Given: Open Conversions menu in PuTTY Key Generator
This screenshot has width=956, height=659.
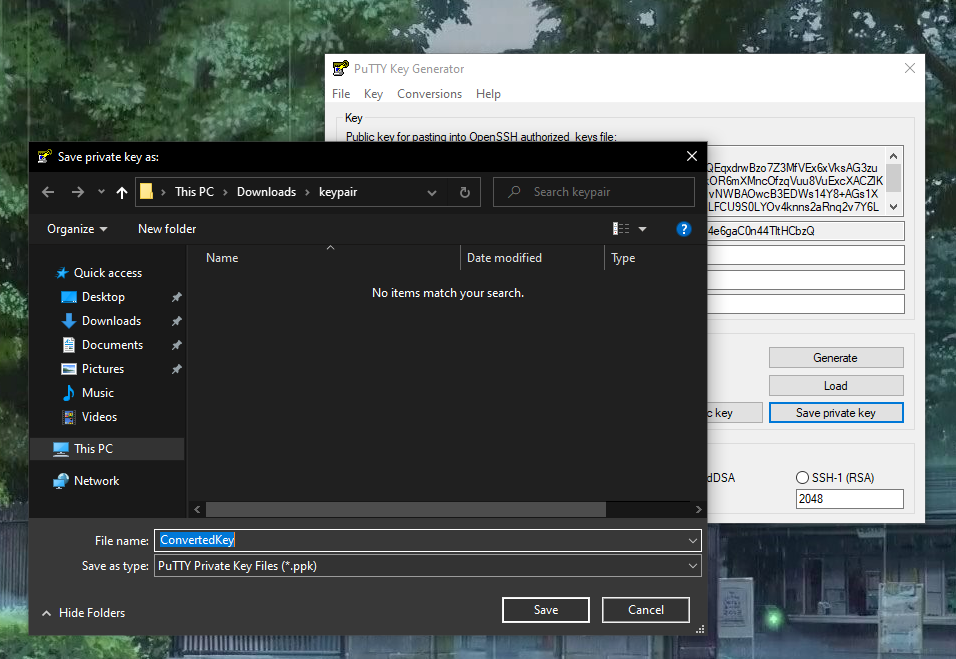Looking at the screenshot, I should (429, 94).
